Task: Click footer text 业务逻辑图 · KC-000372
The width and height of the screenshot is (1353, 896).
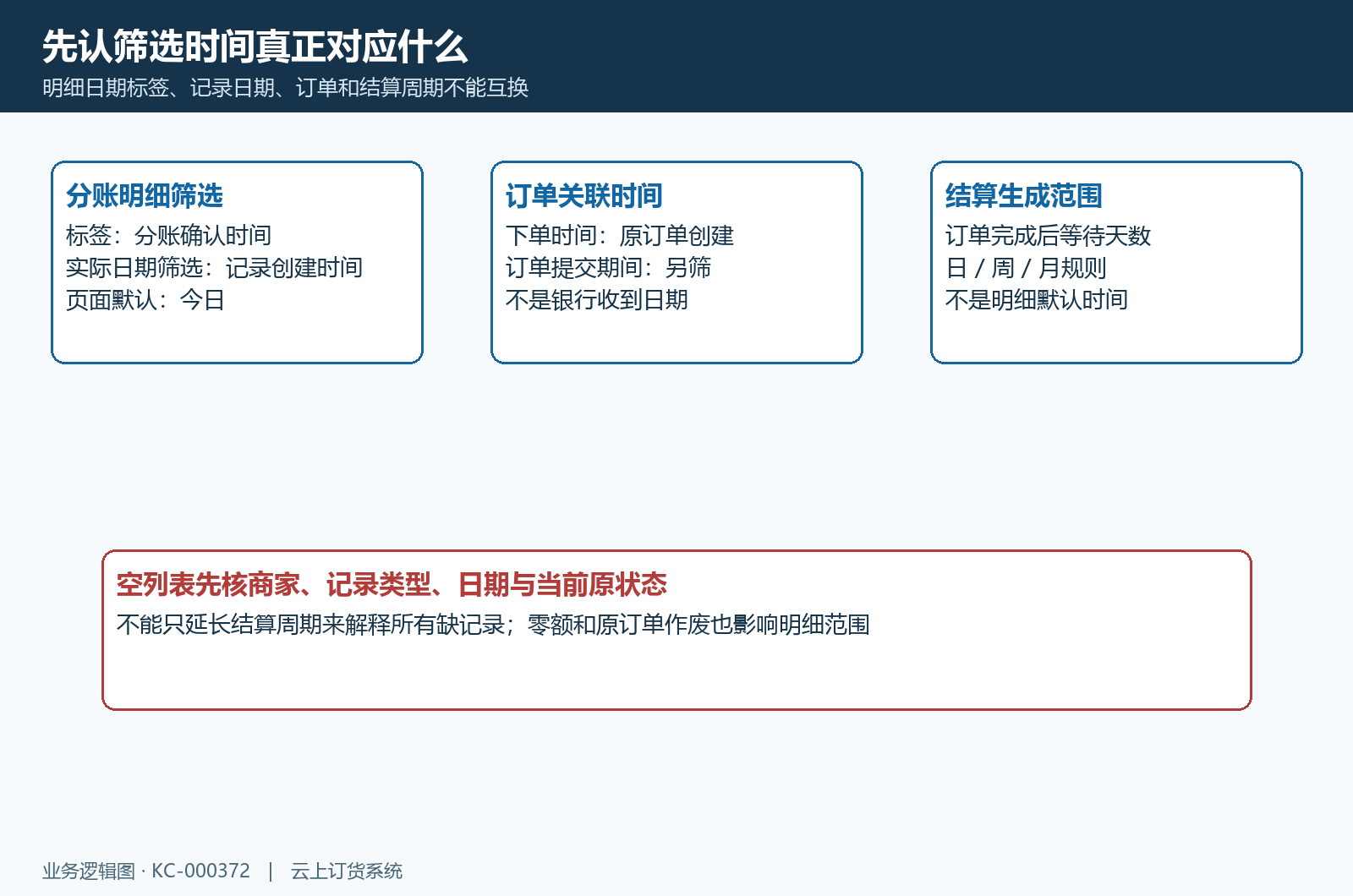Action: [x=146, y=871]
